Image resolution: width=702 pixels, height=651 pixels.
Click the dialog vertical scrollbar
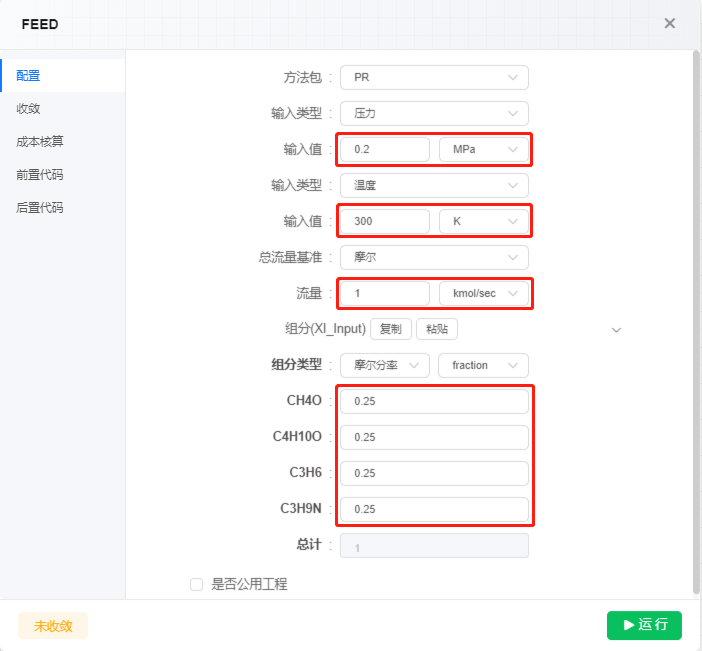pos(696,322)
